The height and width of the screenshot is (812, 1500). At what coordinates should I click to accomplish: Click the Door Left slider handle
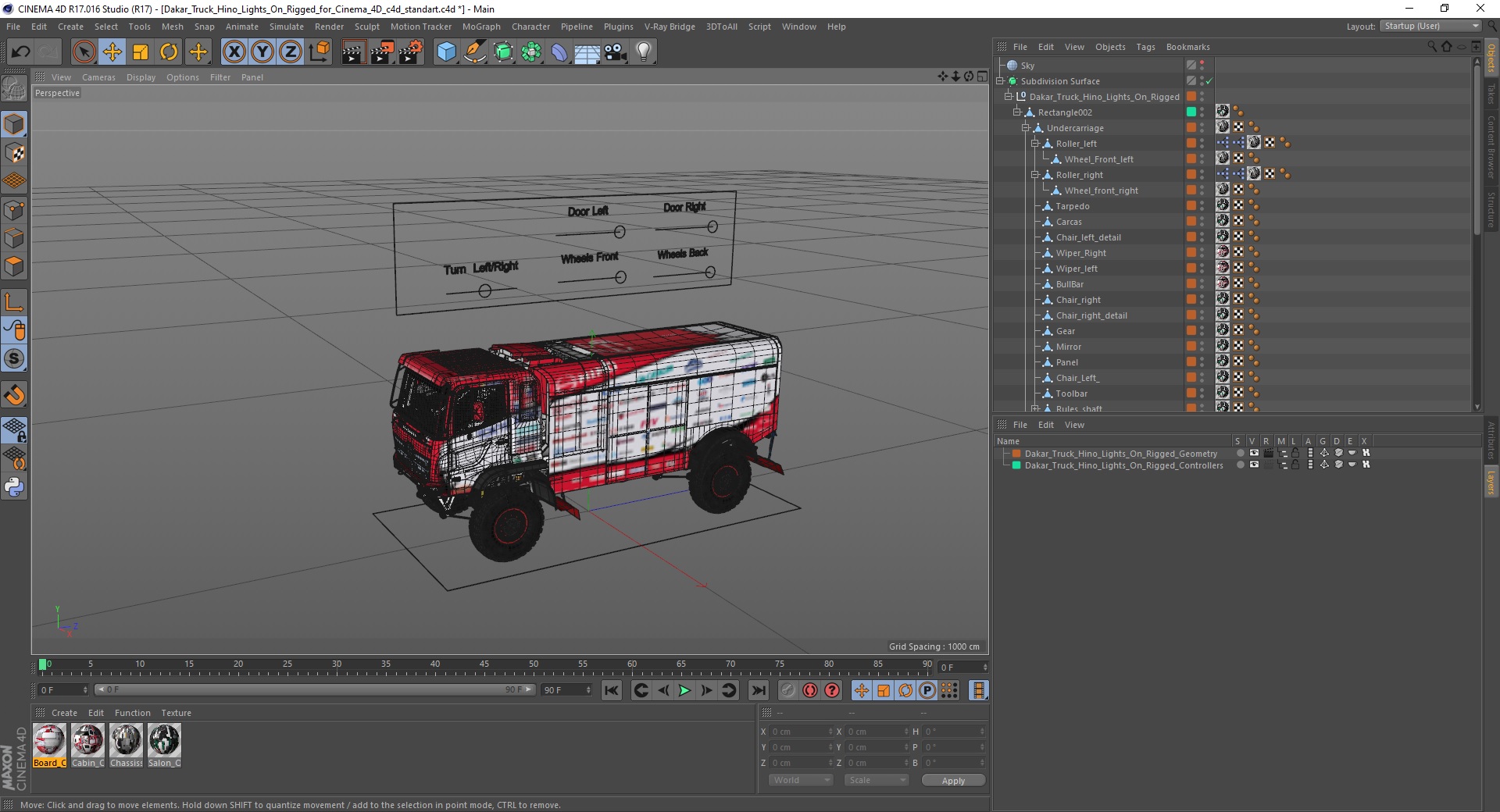coord(620,232)
